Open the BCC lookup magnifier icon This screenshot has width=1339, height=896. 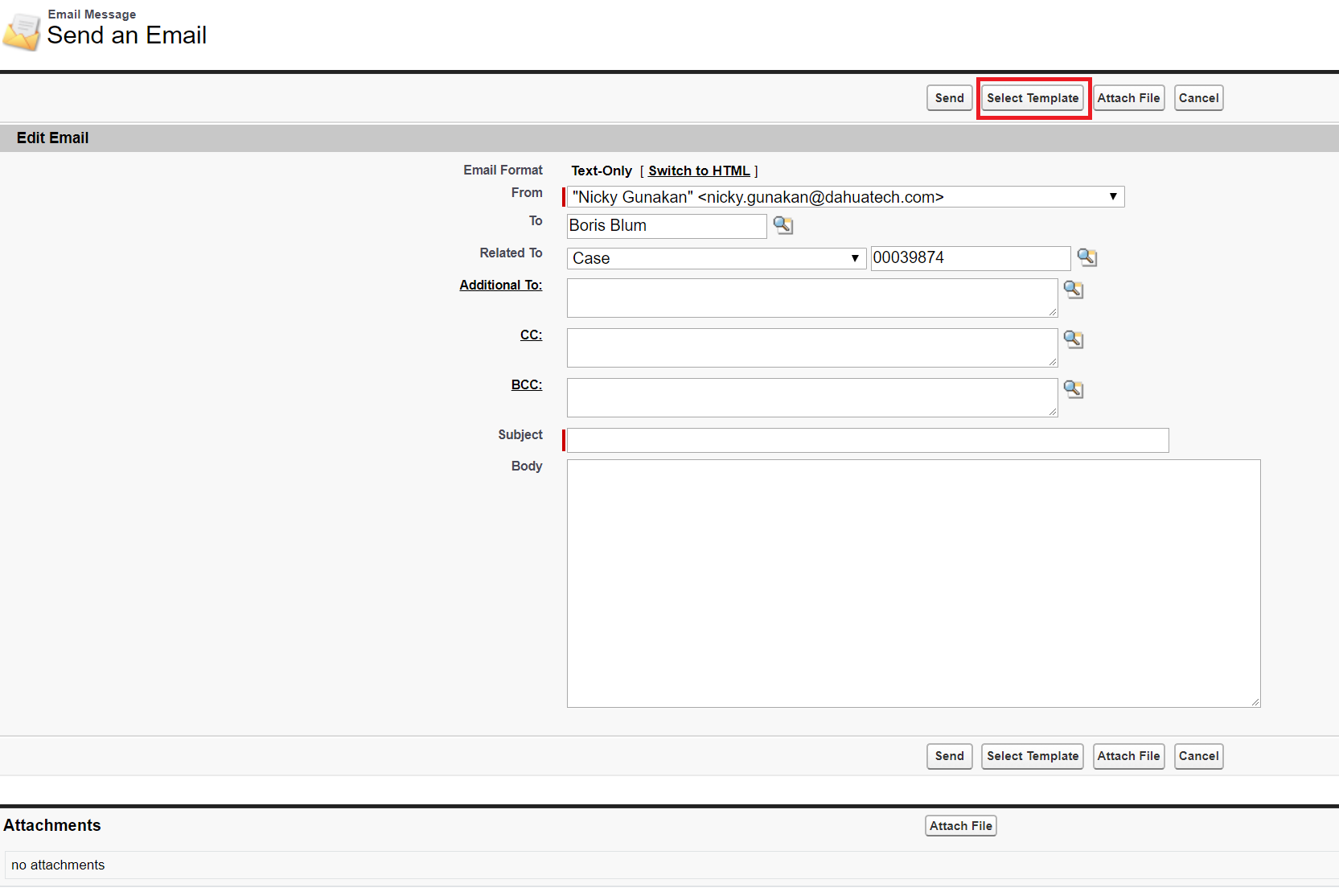coord(1073,389)
